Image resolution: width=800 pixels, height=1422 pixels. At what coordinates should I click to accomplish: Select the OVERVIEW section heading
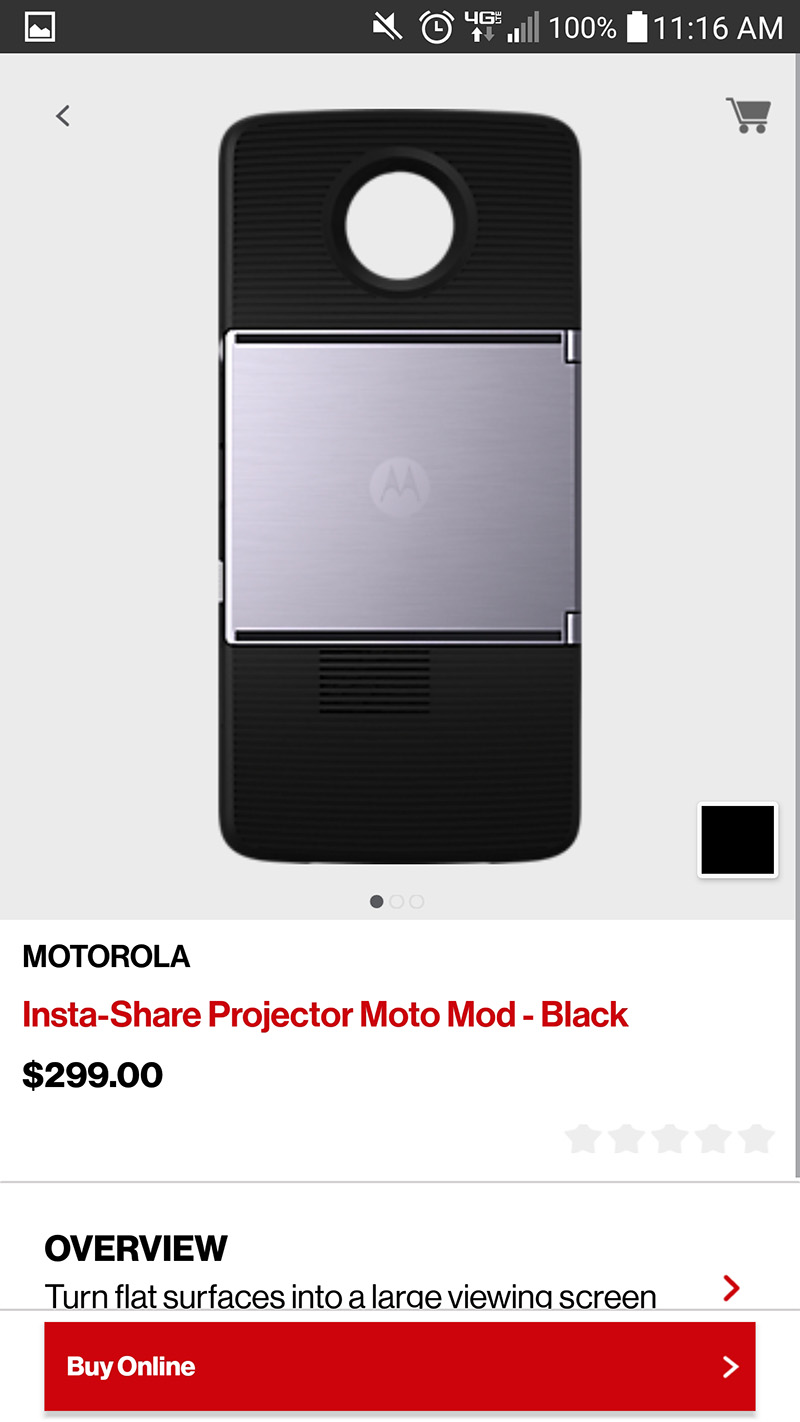pyautogui.click(x=134, y=1248)
